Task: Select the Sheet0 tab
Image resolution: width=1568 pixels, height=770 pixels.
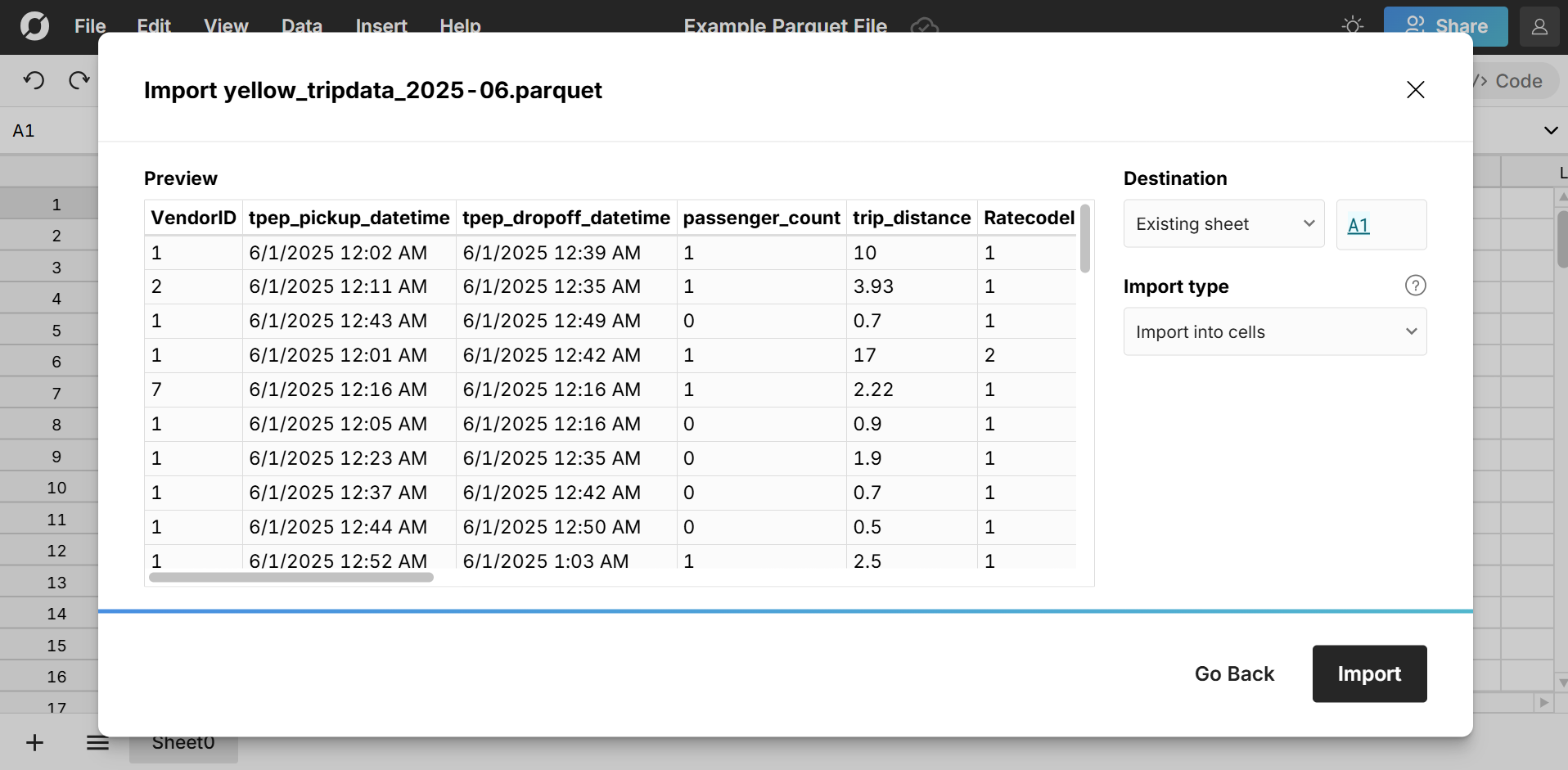Action: click(182, 742)
